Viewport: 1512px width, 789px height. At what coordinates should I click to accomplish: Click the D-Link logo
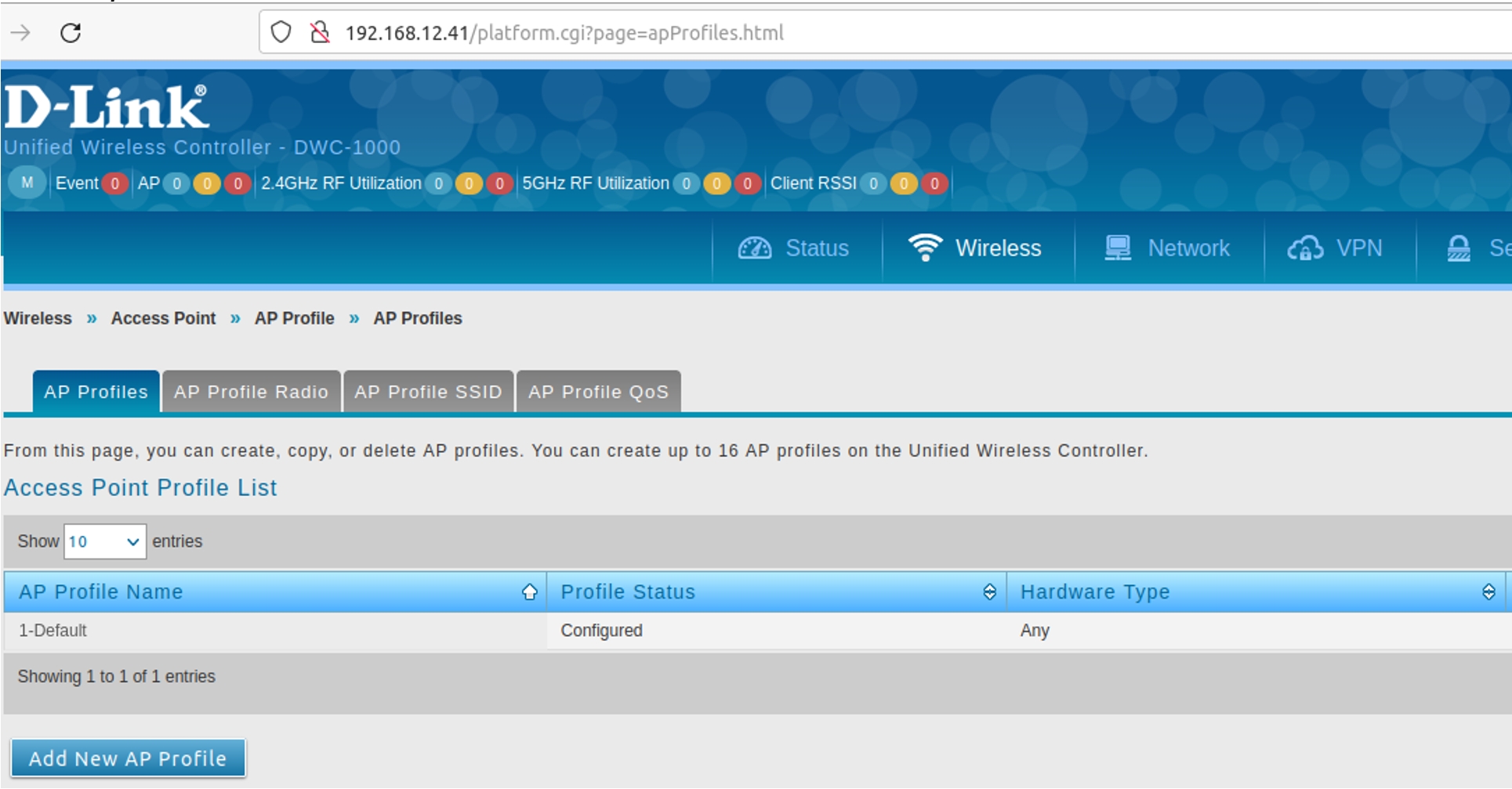click(x=107, y=107)
